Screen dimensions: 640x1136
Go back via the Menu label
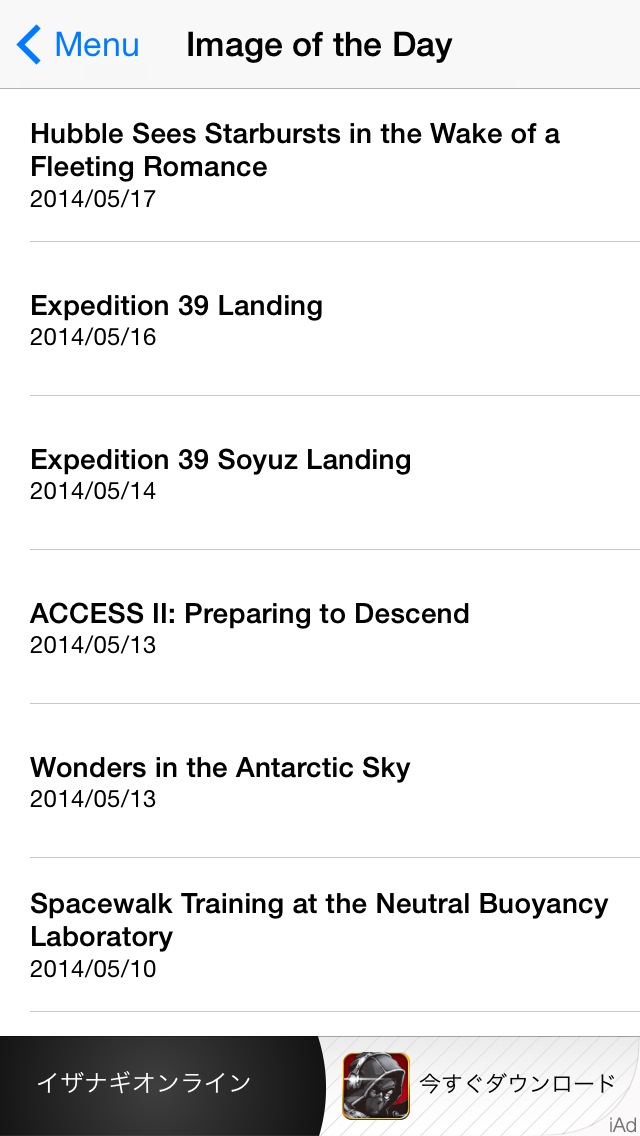pos(97,45)
